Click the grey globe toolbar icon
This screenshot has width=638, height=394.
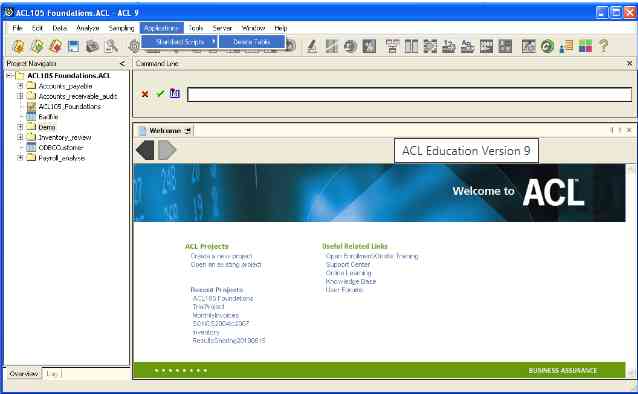pos(350,46)
